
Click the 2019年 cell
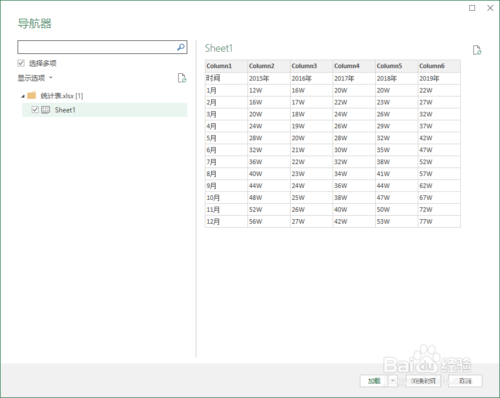pos(439,78)
